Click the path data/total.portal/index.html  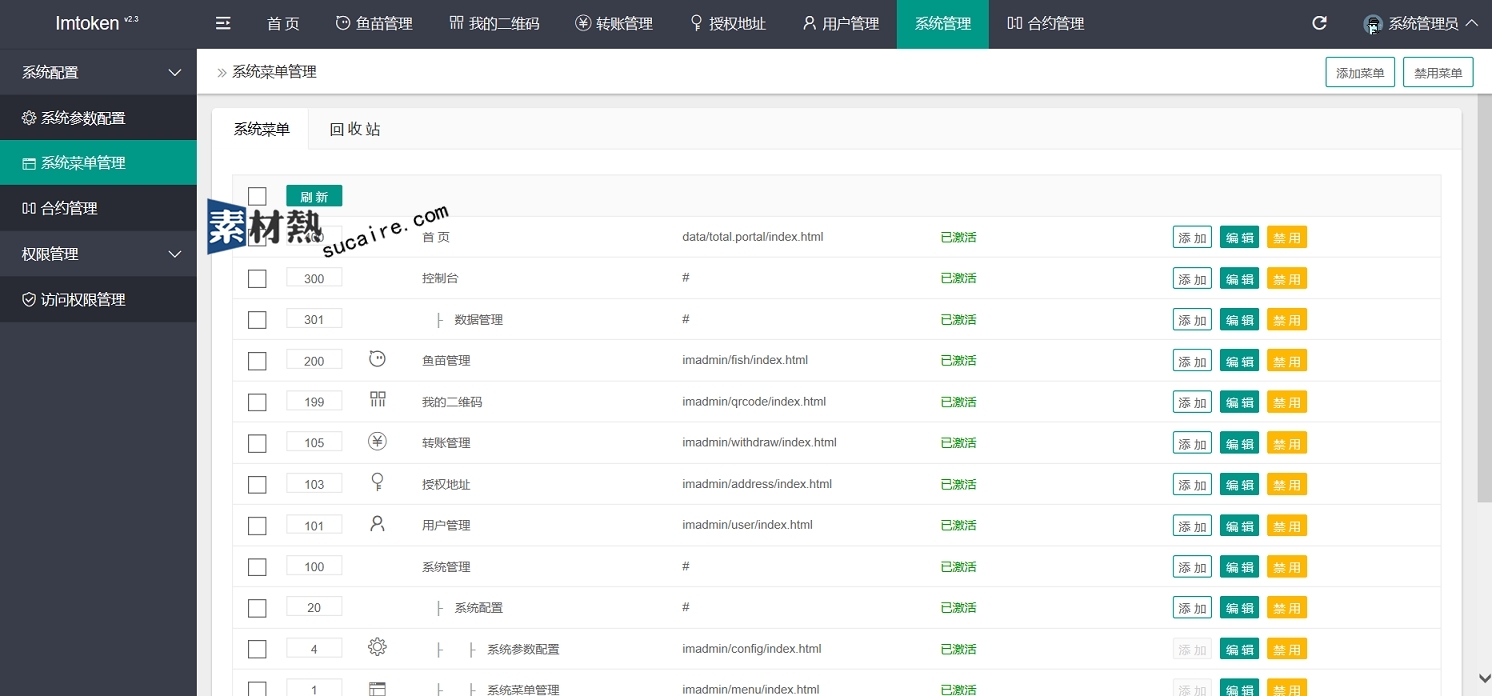[x=753, y=237]
